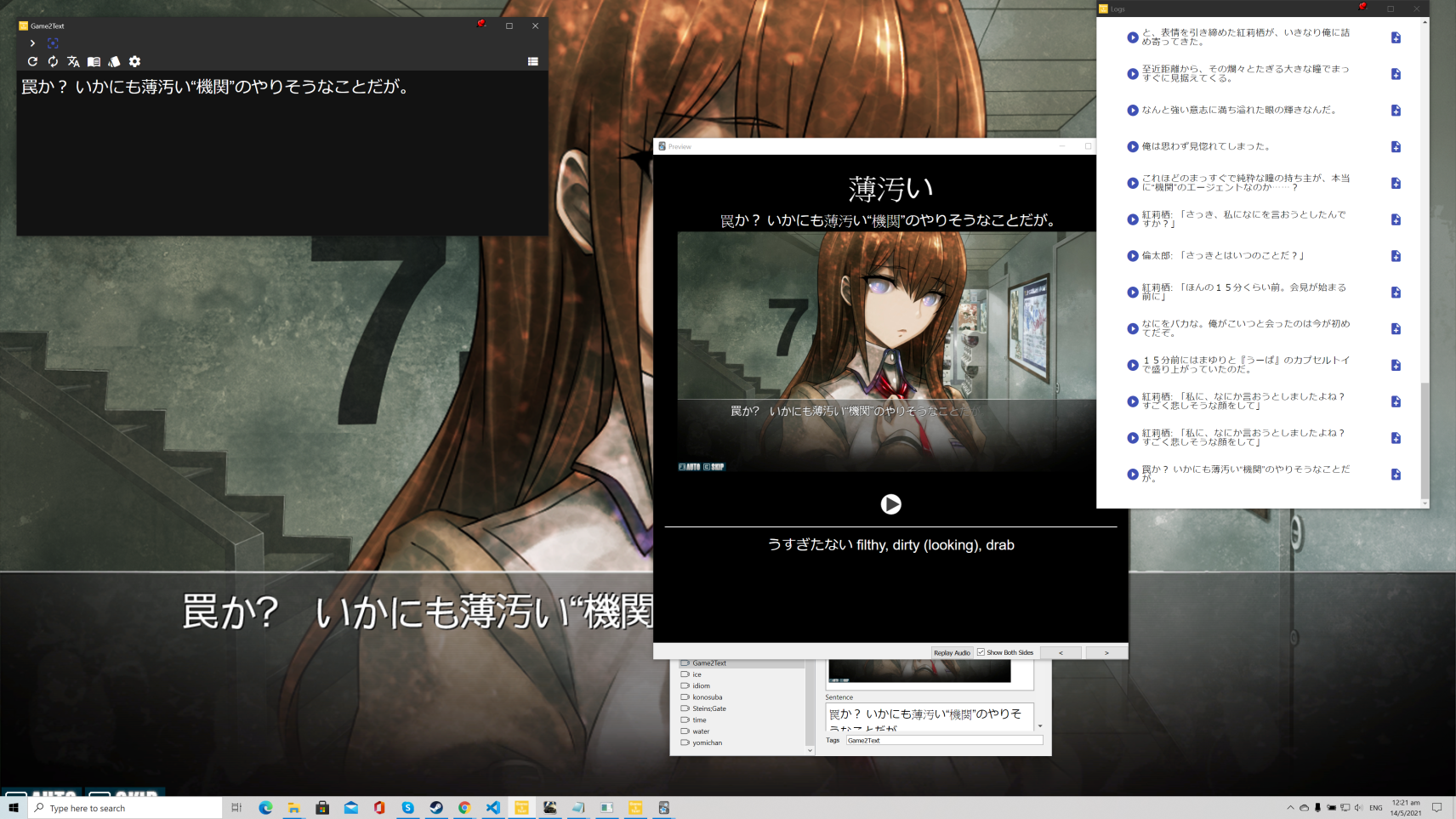
Task: Click the Logs window vertical scrollbar
Action: coord(1425,440)
